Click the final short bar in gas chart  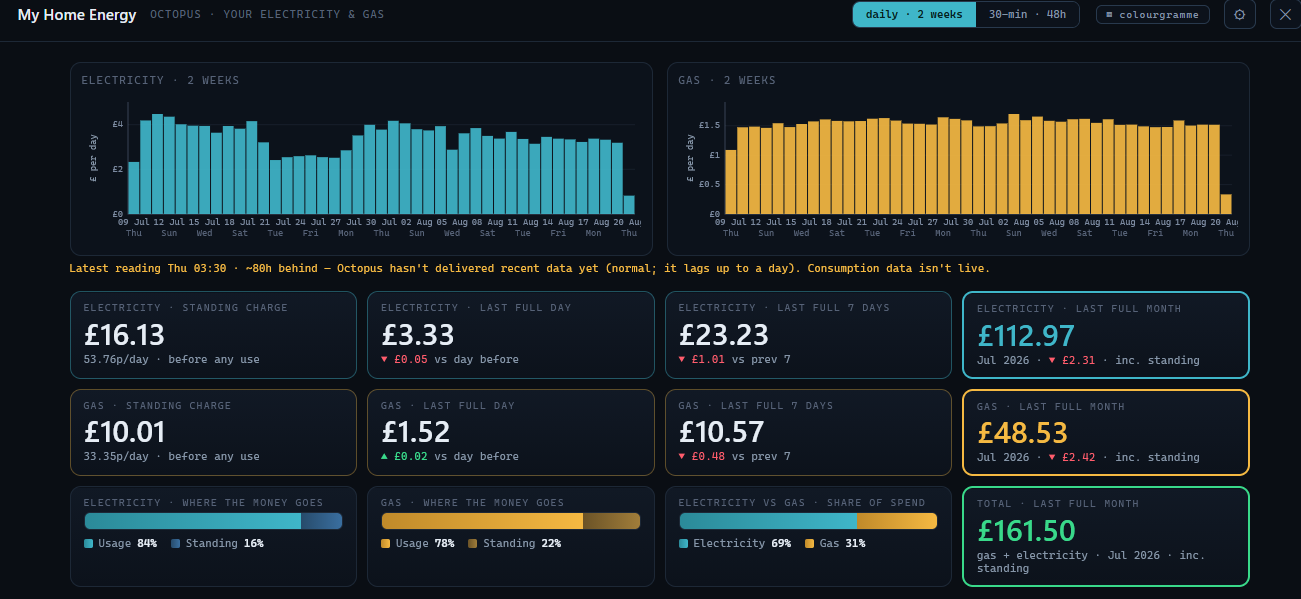[x=1226, y=204]
